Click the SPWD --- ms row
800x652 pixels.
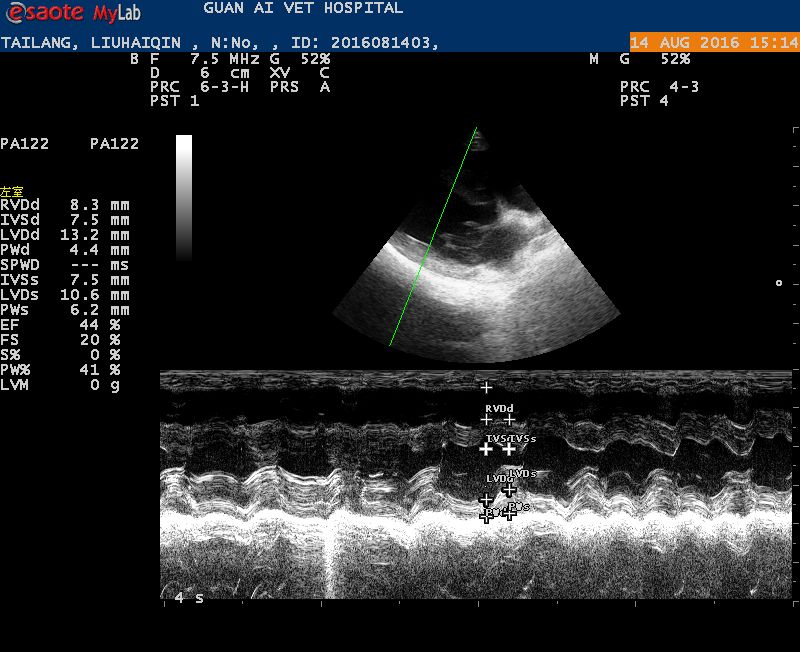(65, 265)
